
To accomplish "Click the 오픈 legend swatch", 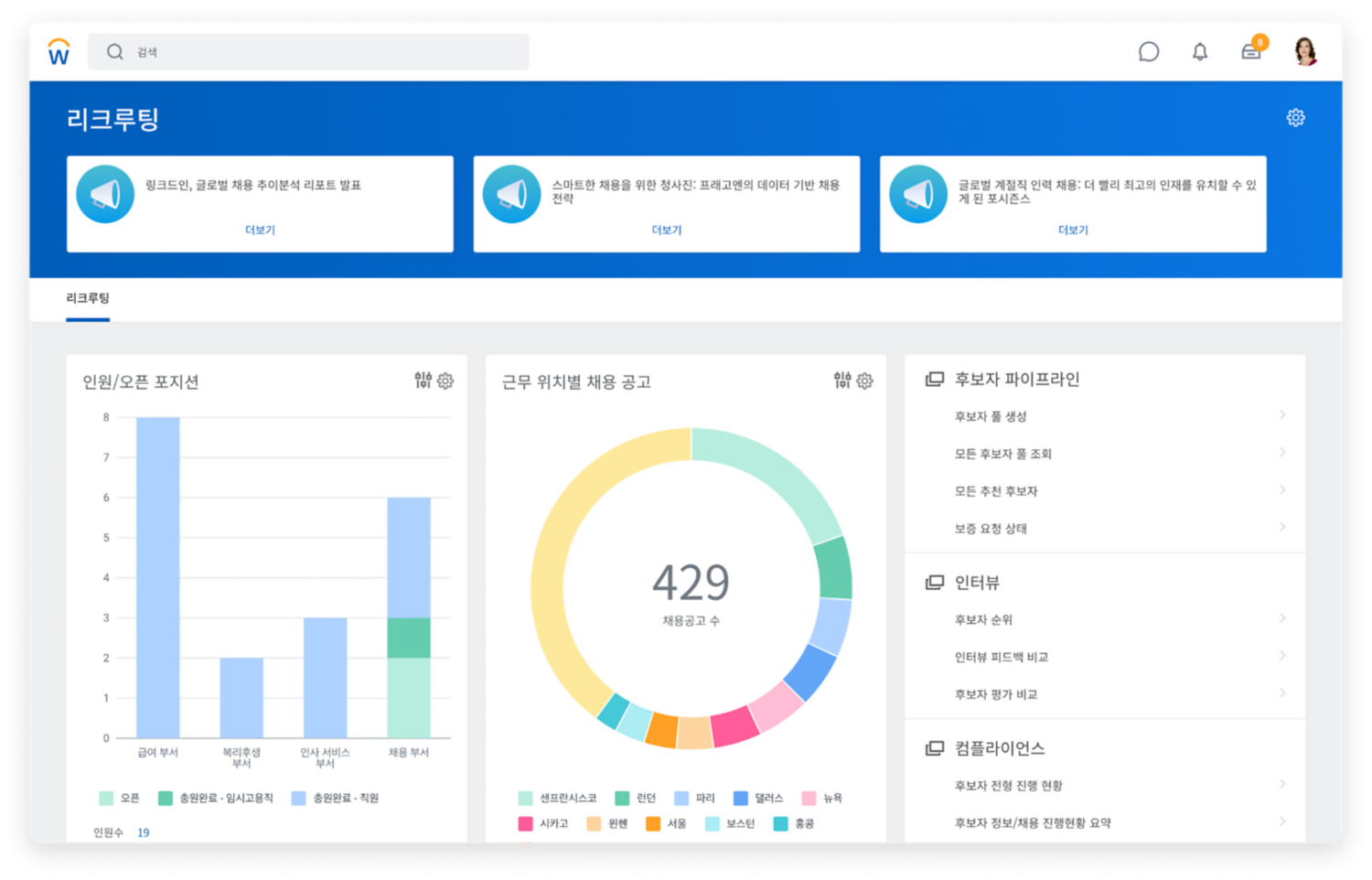I will tap(106, 799).
